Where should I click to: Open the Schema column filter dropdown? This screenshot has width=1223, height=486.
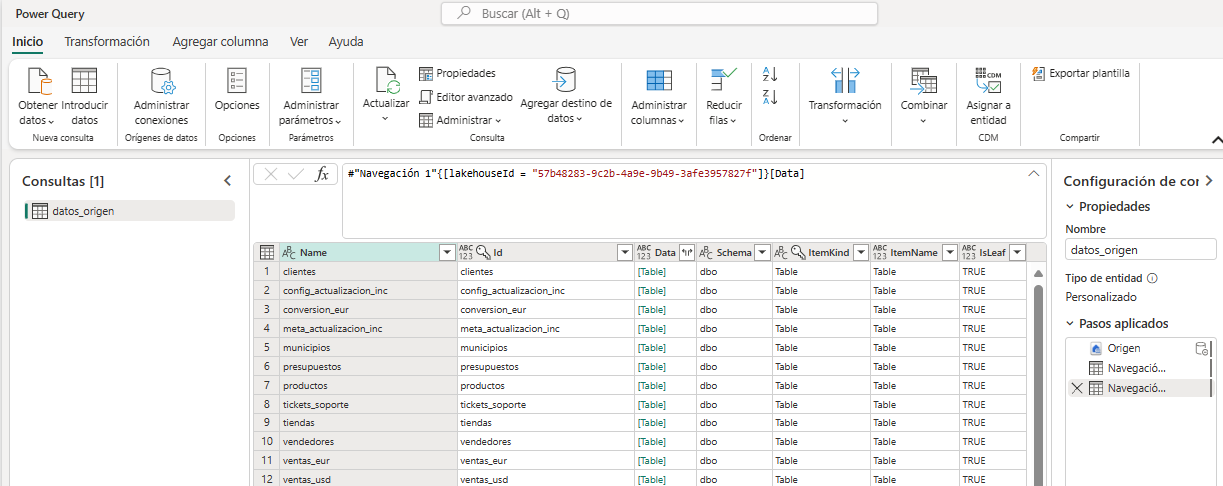point(762,253)
